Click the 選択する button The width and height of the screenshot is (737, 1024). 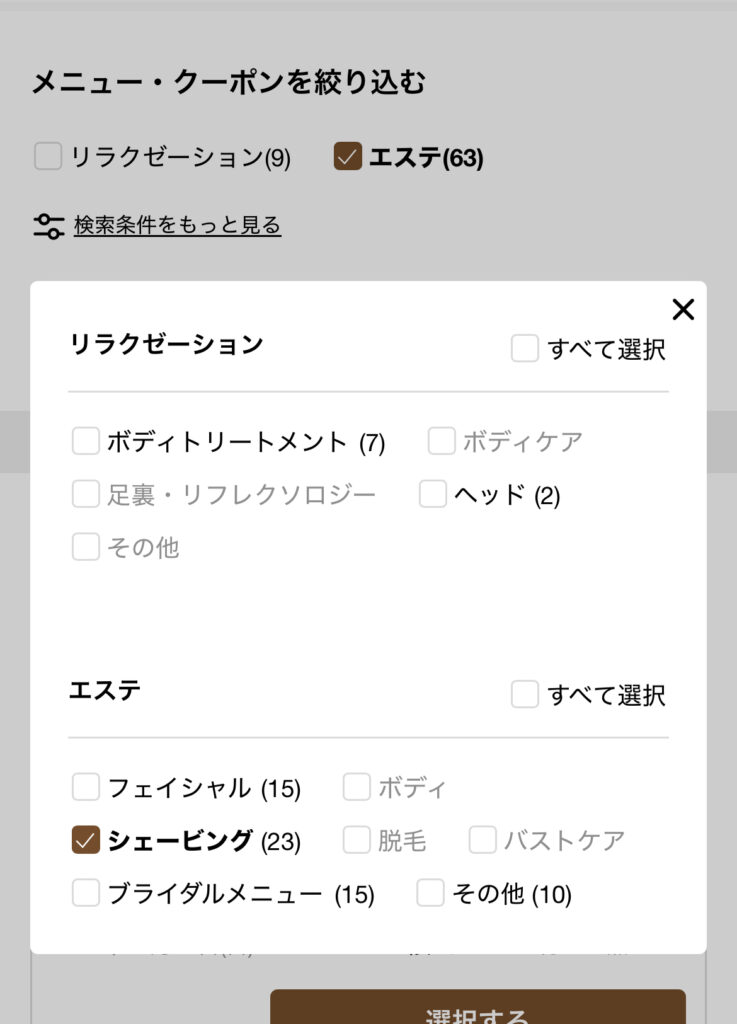click(477, 1008)
